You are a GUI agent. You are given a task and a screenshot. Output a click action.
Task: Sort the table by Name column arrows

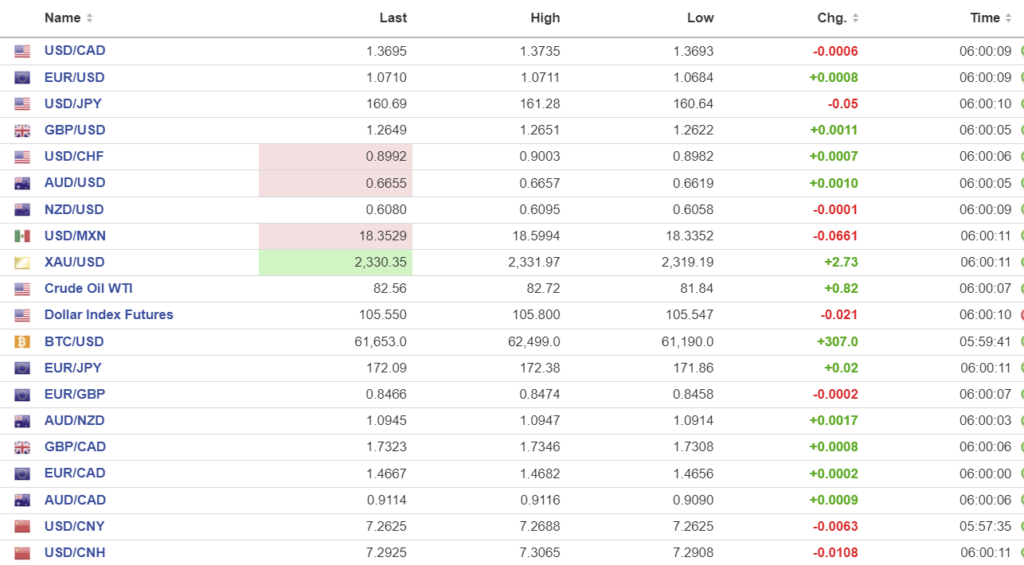click(x=90, y=18)
